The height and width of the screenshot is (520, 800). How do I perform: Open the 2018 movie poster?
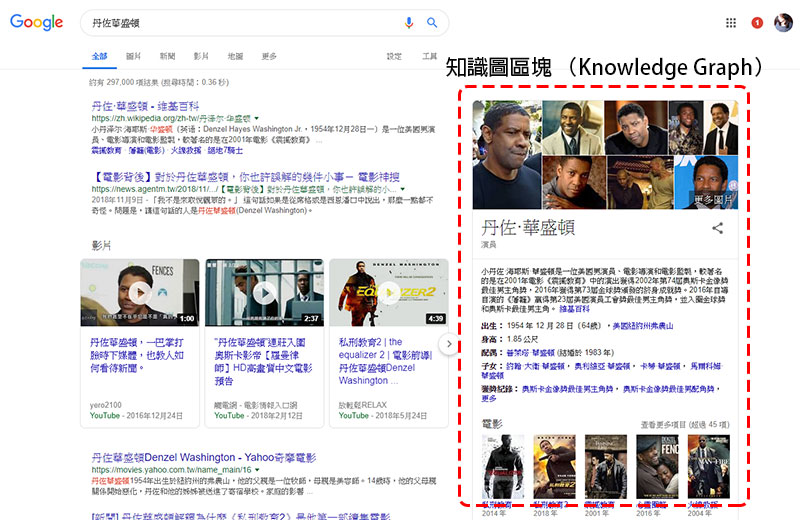click(x=555, y=466)
